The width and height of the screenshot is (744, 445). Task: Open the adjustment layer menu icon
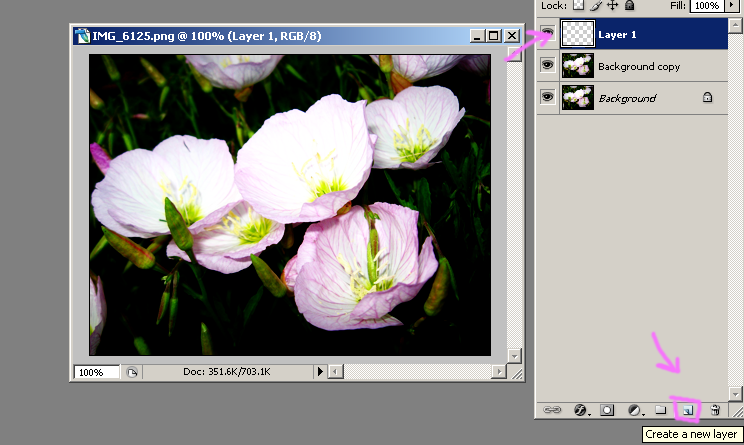click(635, 410)
